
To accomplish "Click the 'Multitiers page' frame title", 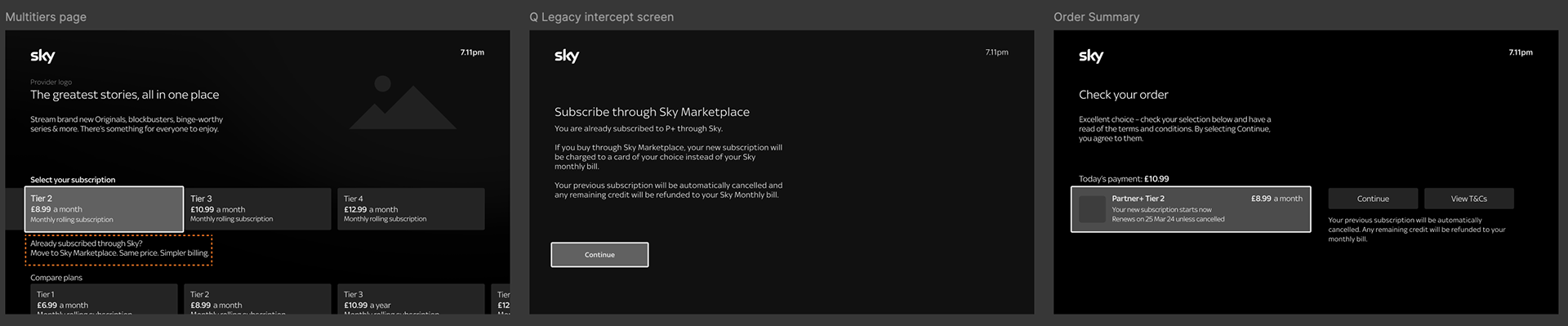I will pos(46,17).
